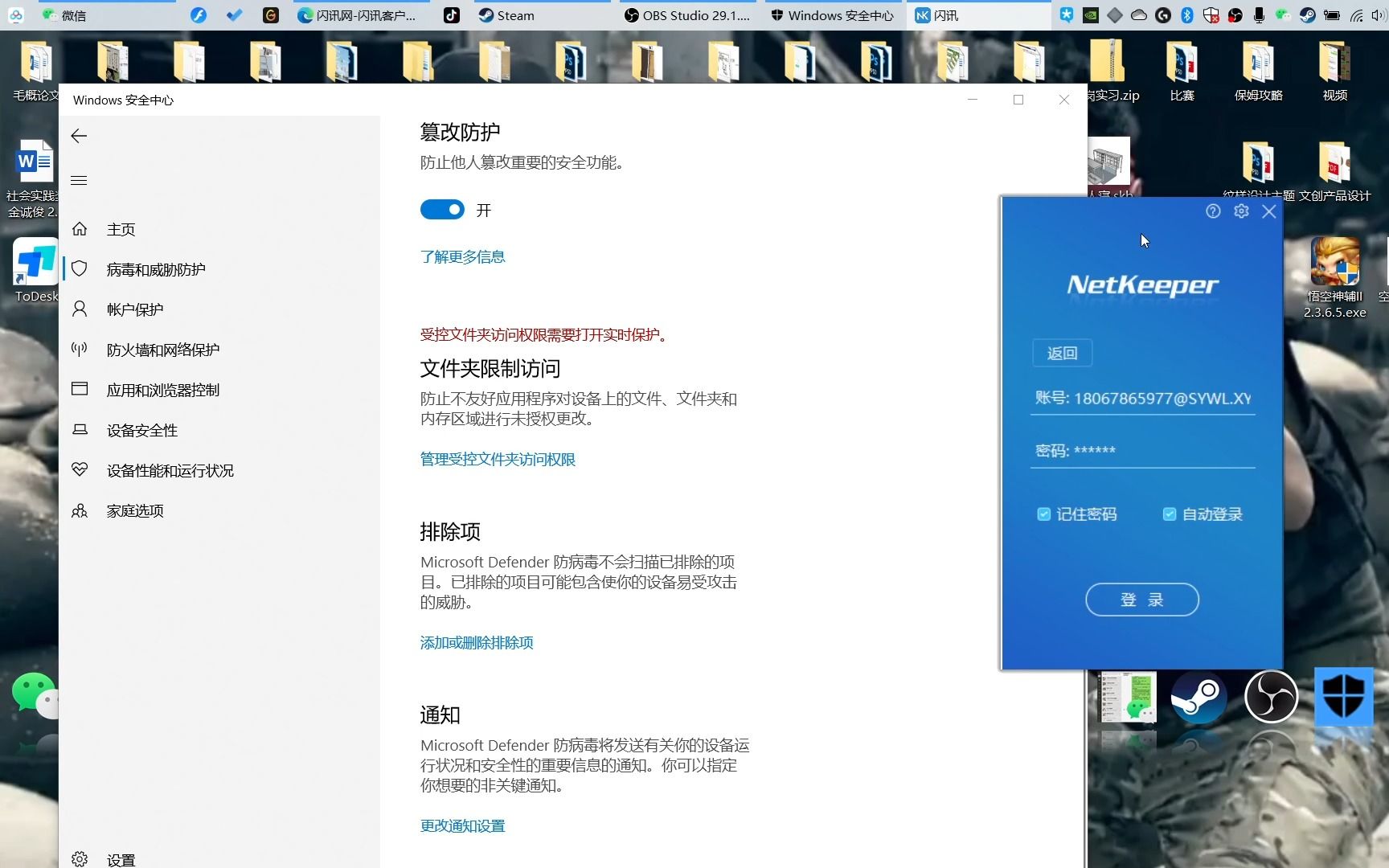Screen dimensions: 1389x868
Task: Click the person icon for 帐户保护
Action: point(80,309)
